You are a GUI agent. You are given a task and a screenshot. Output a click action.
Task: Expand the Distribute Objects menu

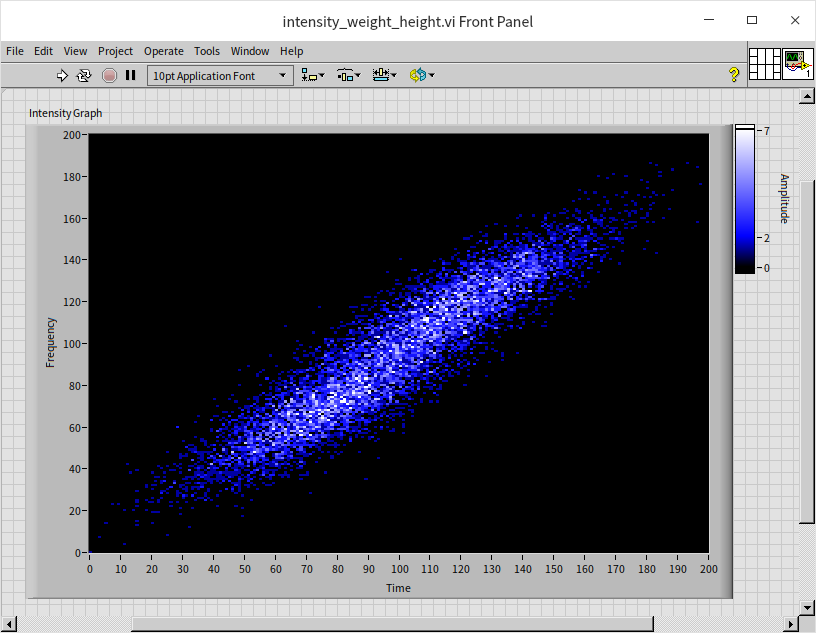tap(348, 75)
